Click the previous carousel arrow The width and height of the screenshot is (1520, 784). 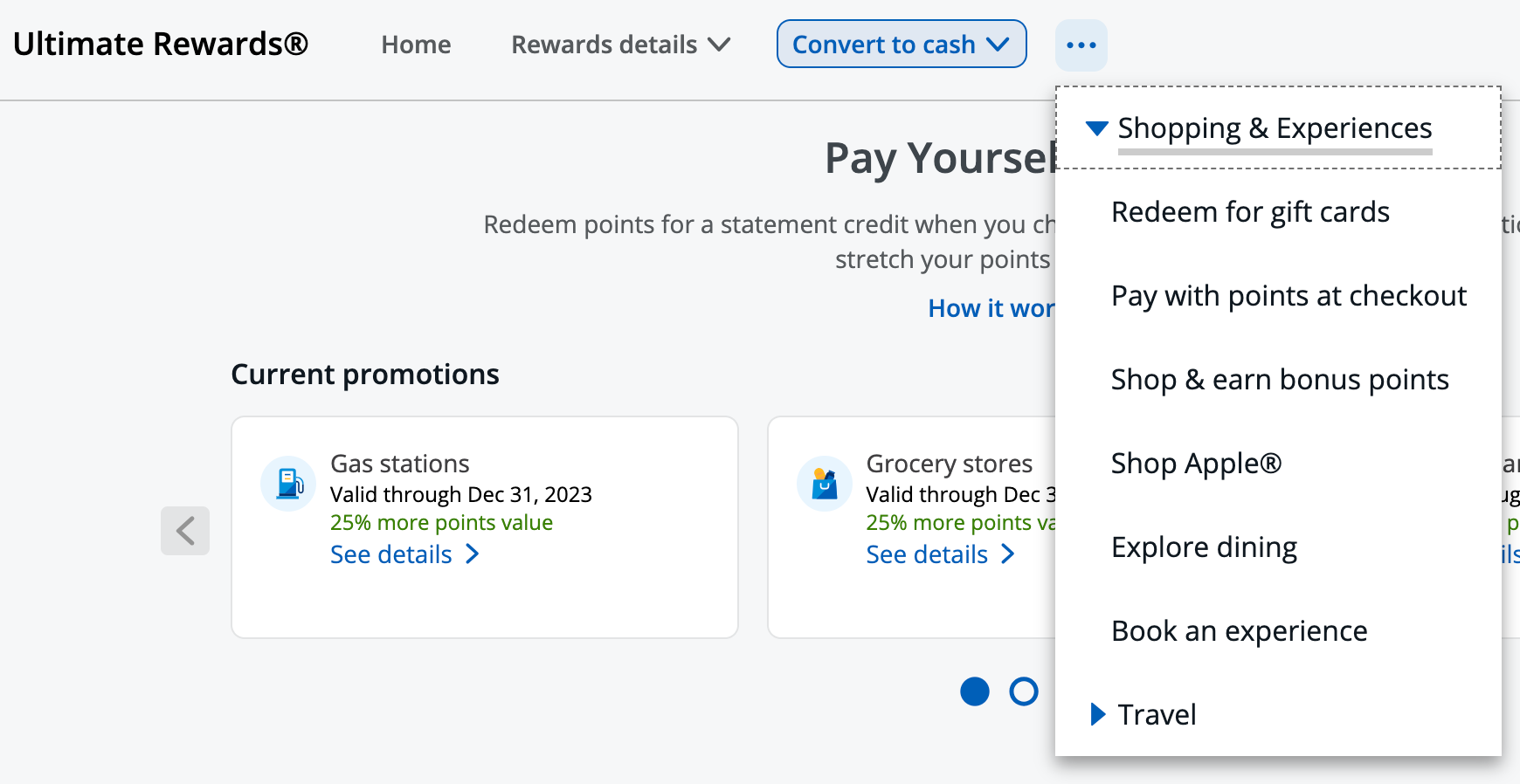pos(185,531)
